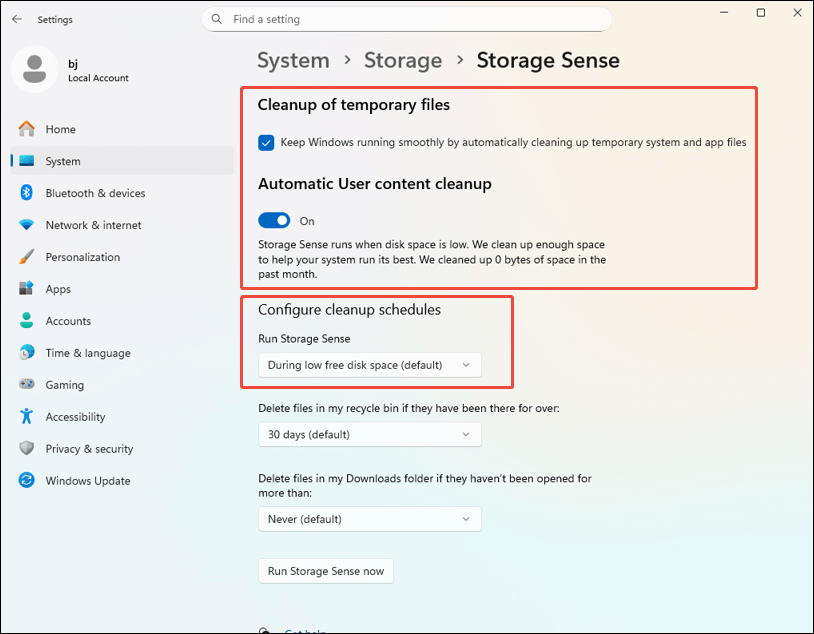The height and width of the screenshot is (634, 814).
Task: Go back using the Storage breadcrumb link
Action: 403,60
